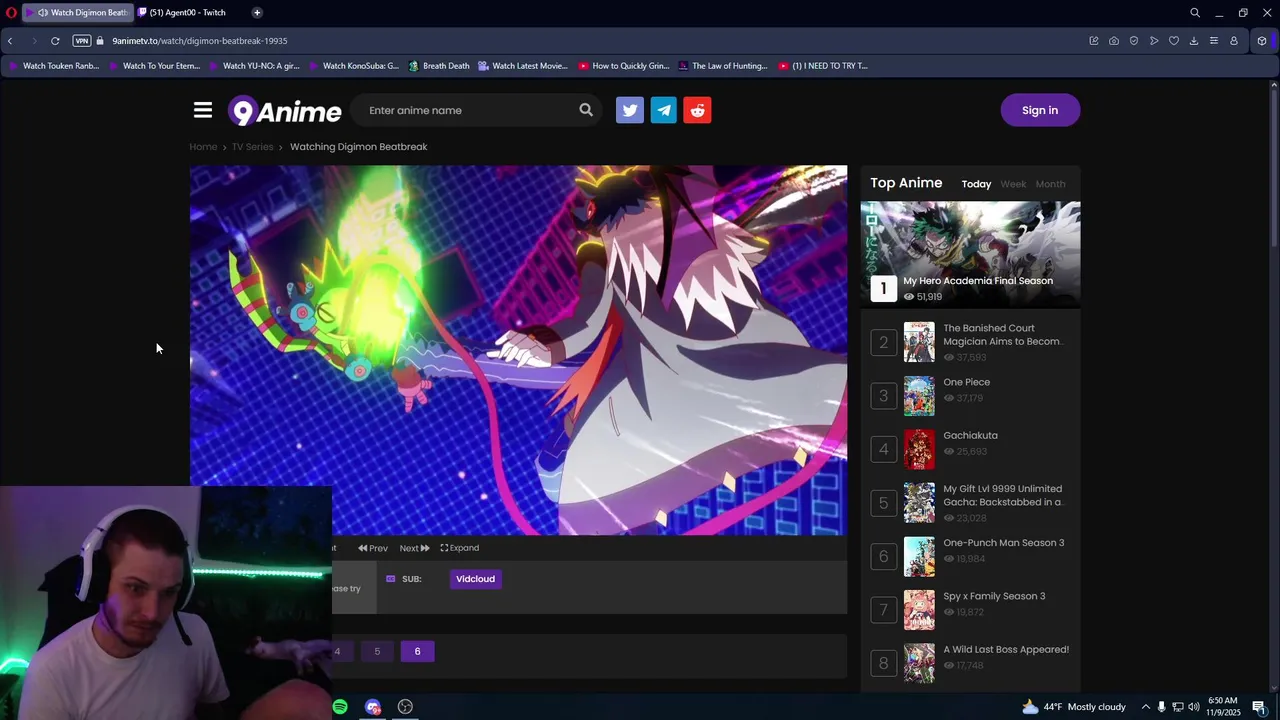This screenshot has height=720, width=1280.
Task: Select the Vidcloud SUB server
Action: (x=476, y=579)
